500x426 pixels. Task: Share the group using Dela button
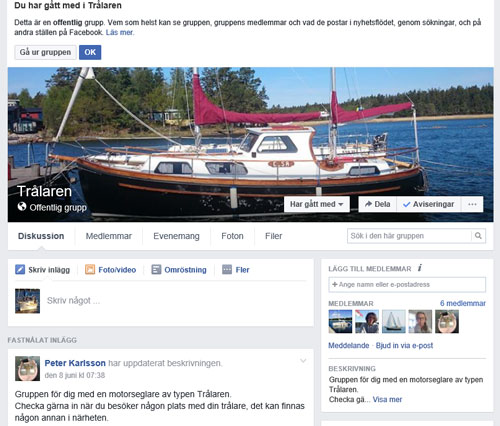click(377, 204)
